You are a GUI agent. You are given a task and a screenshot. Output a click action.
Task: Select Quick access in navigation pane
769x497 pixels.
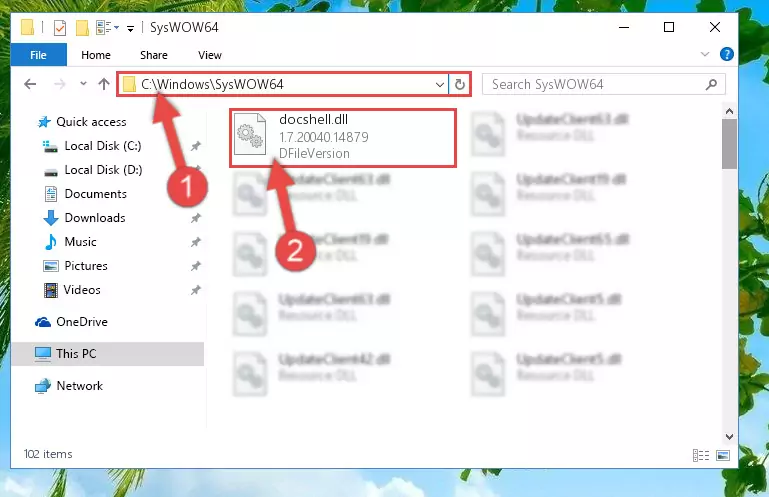coord(81,122)
